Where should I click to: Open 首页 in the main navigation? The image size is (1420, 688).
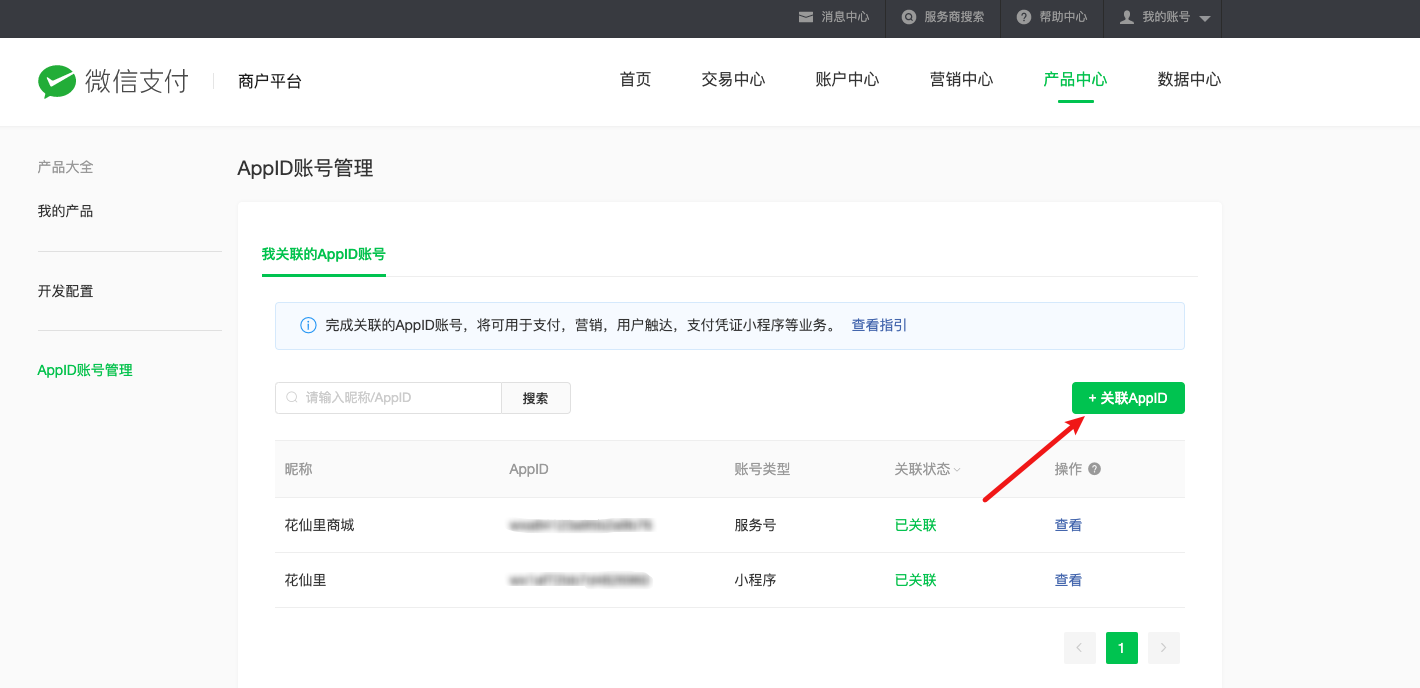[x=635, y=80]
